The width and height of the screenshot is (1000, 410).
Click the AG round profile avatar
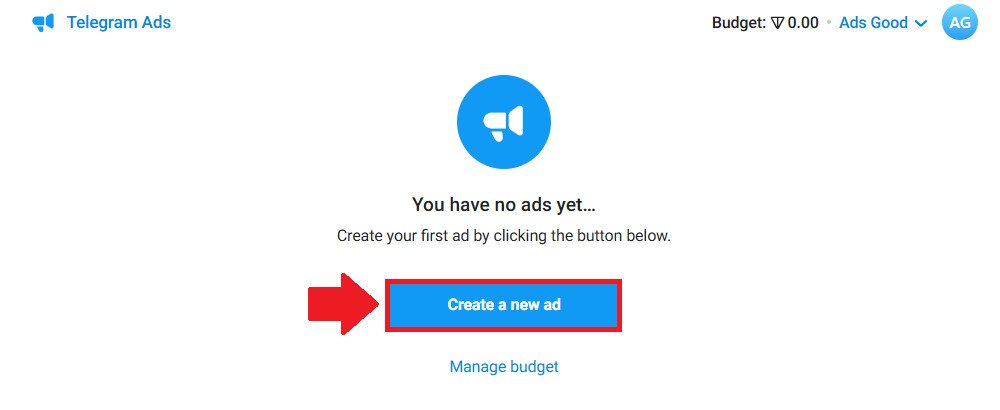click(x=960, y=22)
